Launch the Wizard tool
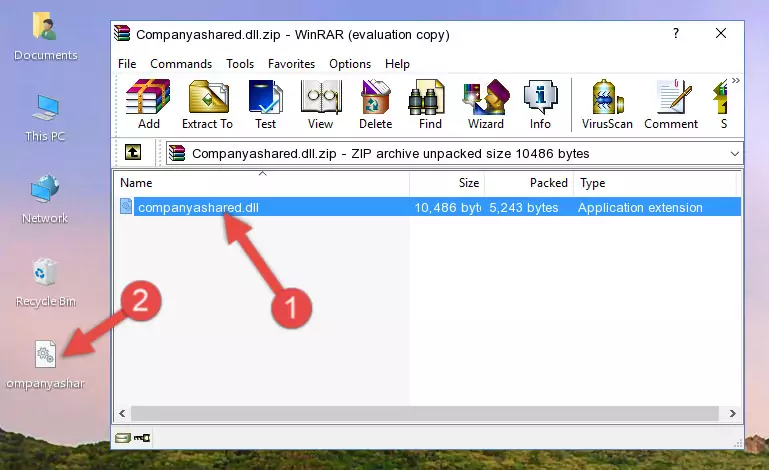The height and width of the screenshot is (470, 769). (486, 104)
